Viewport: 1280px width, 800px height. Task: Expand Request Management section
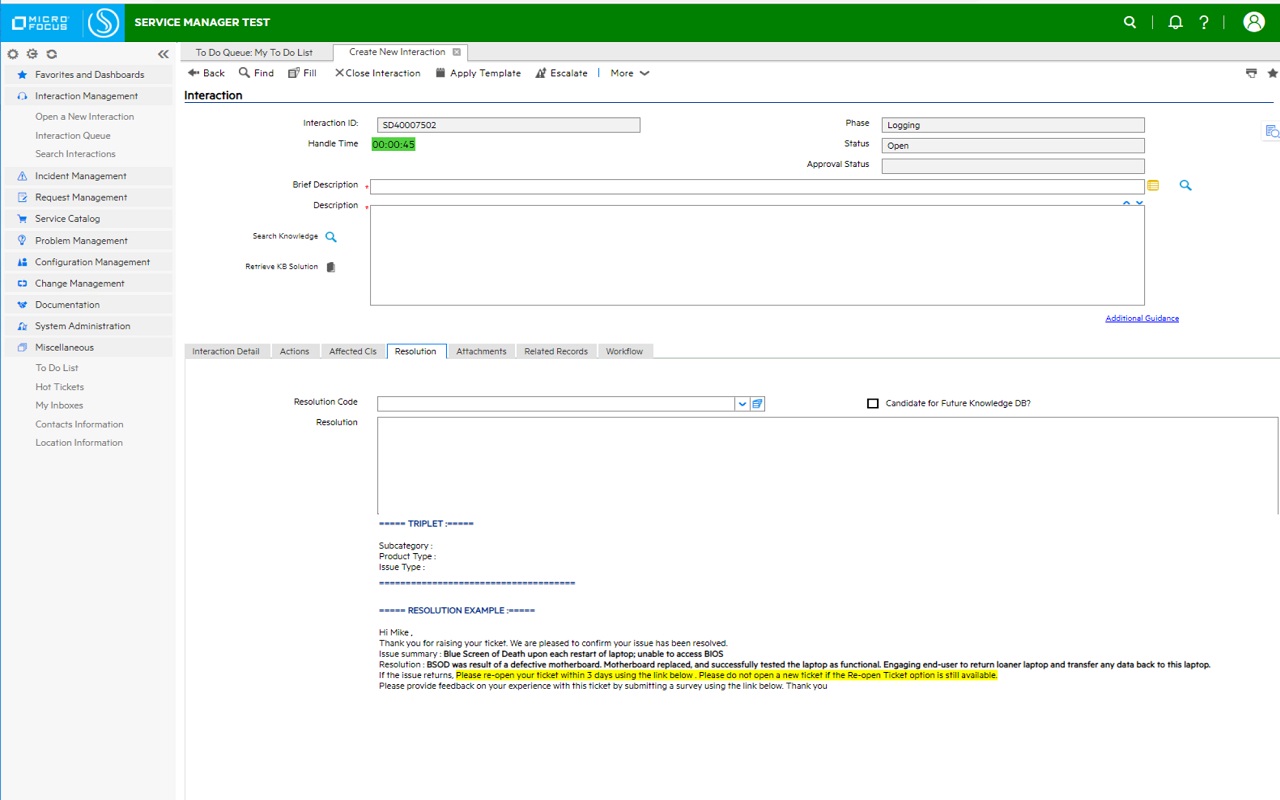tap(88, 198)
